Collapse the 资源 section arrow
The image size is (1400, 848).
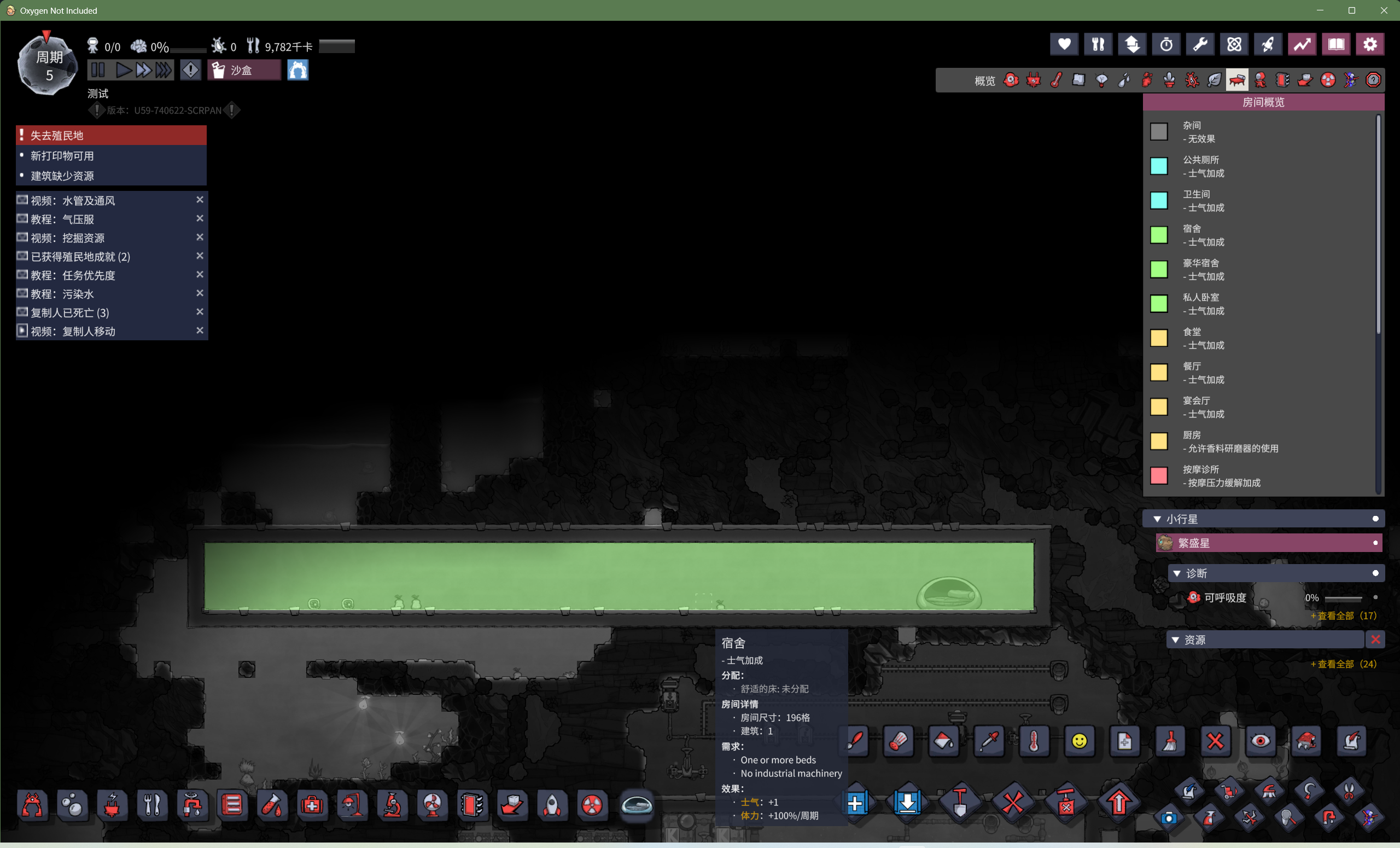point(1175,640)
